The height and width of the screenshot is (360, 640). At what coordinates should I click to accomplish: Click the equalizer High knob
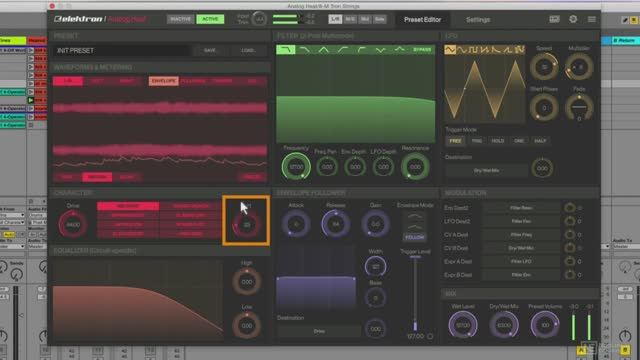tap(247, 282)
